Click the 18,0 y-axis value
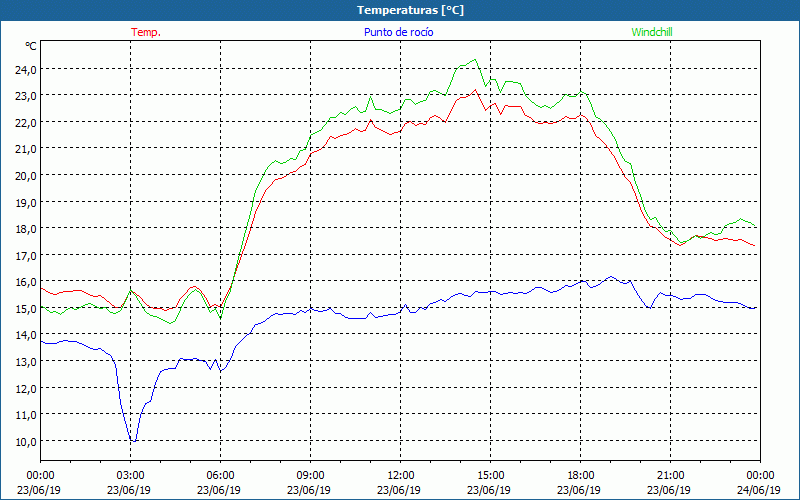This screenshot has width=800, height=500. [25, 229]
